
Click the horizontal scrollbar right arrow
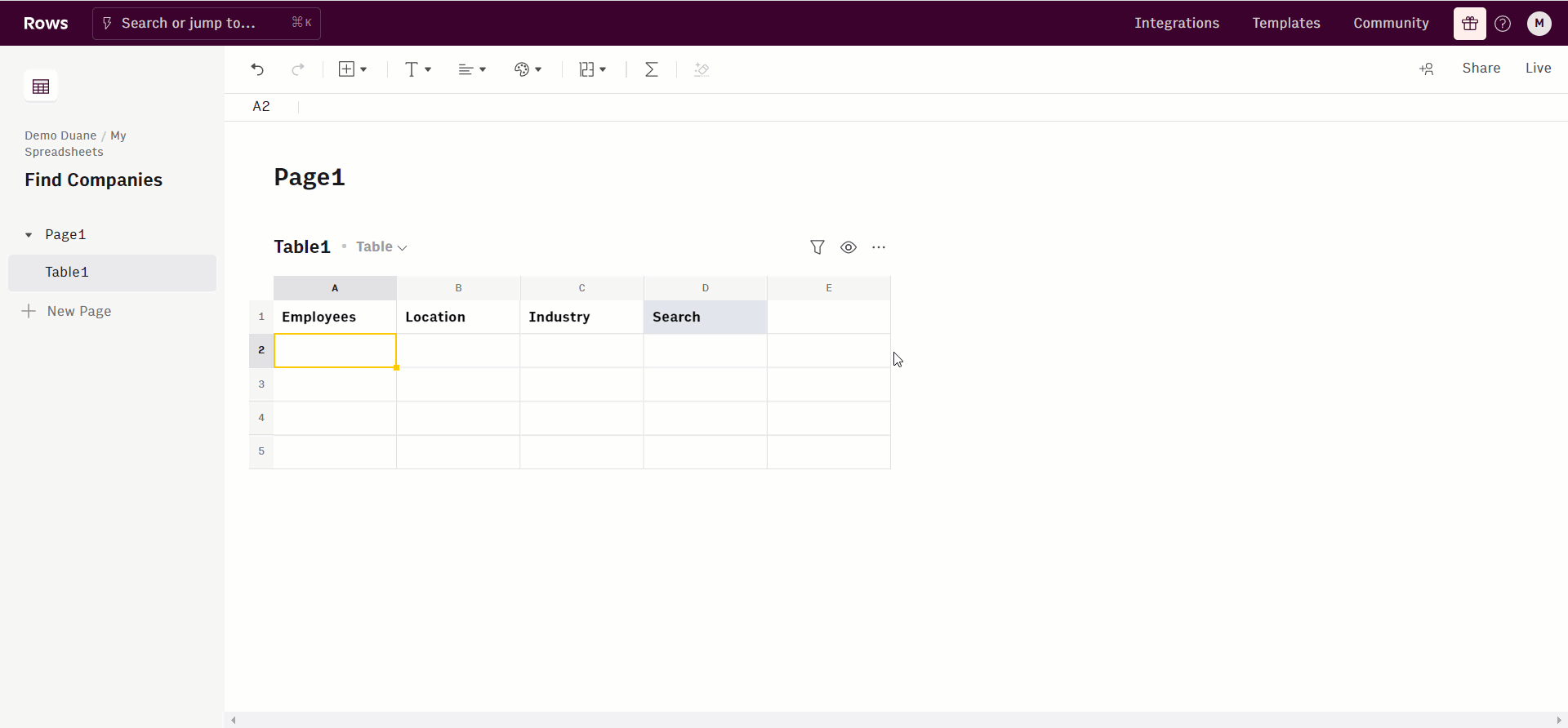tap(1559, 720)
